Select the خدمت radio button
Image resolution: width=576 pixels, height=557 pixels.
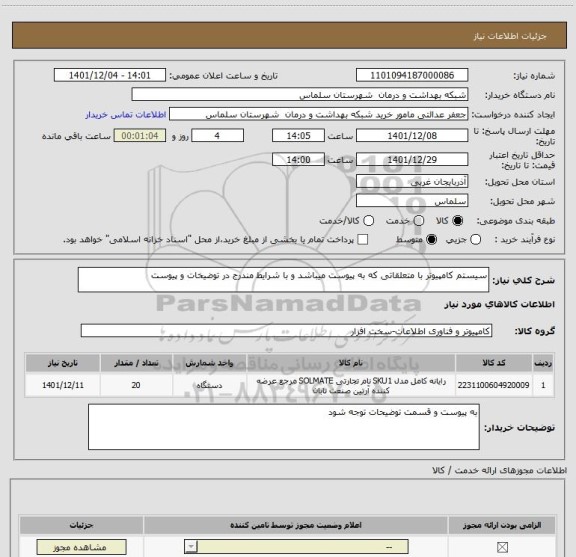[419, 220]
